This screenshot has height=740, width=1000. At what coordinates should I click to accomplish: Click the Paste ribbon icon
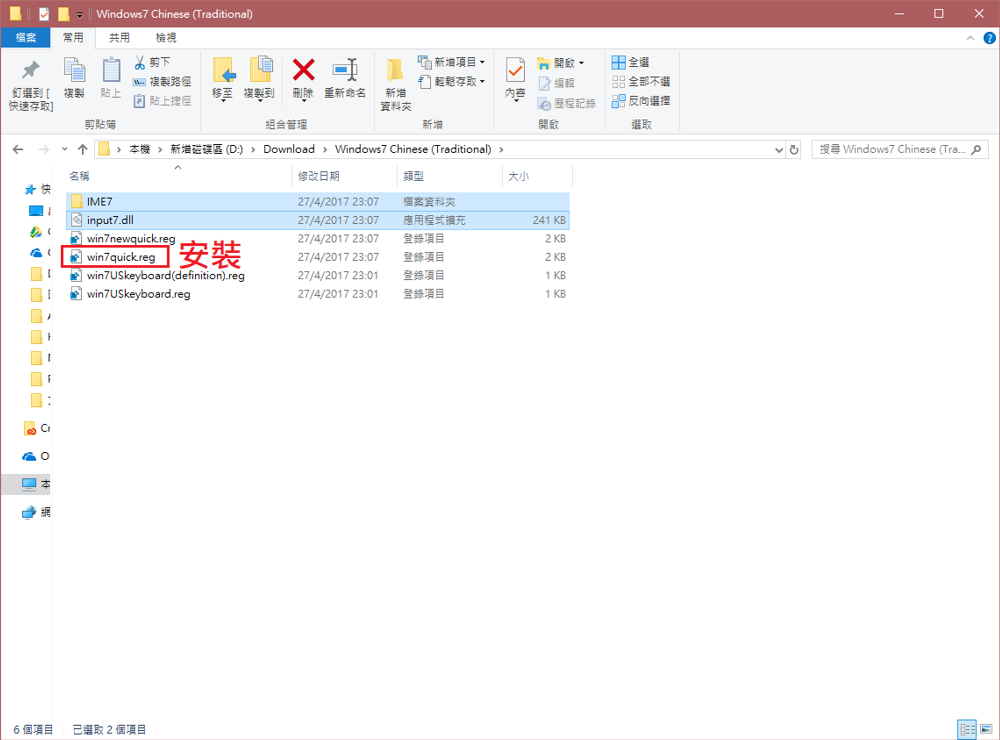tap(111, 70)
